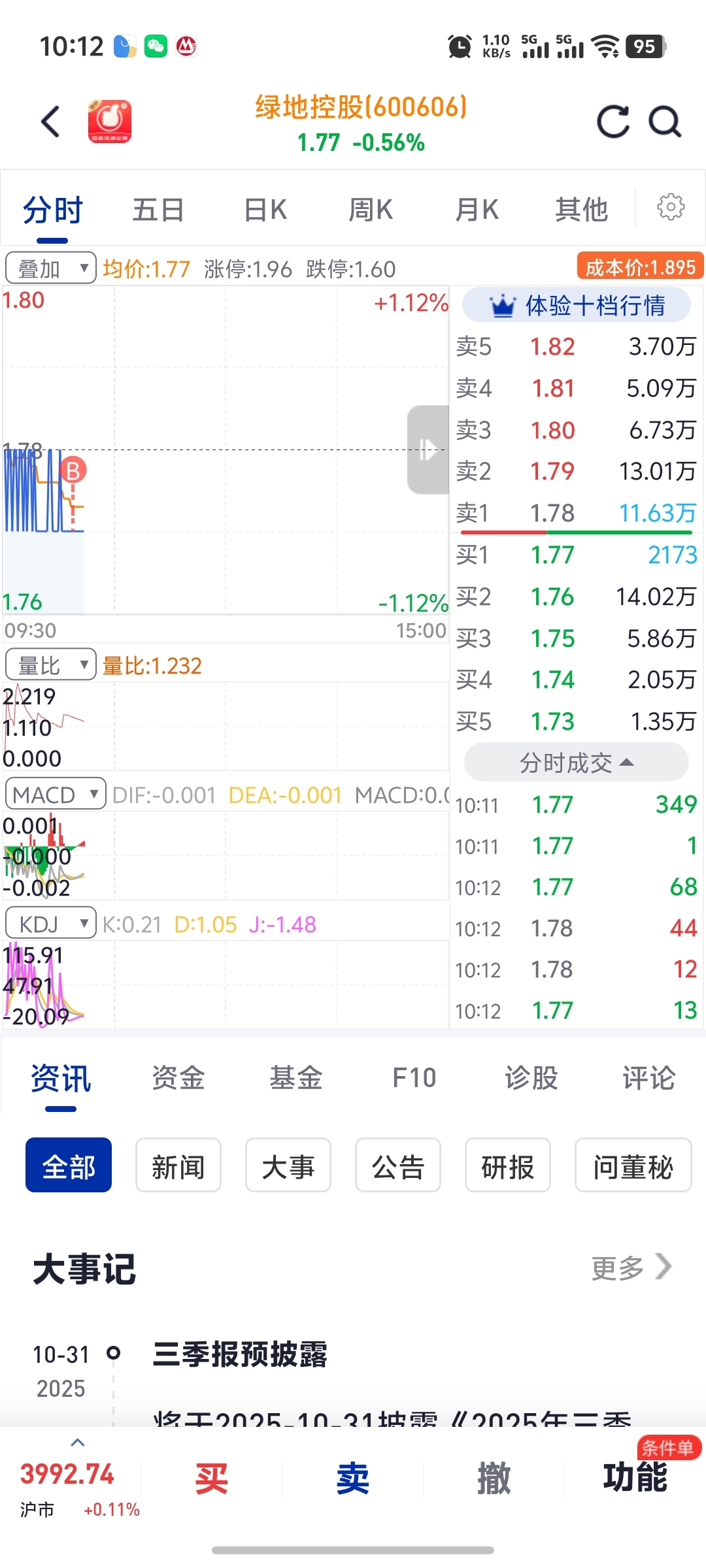This screenshot has width=706, height=1568.
Task: Filter news by 公告
Action: (398, 1166)
